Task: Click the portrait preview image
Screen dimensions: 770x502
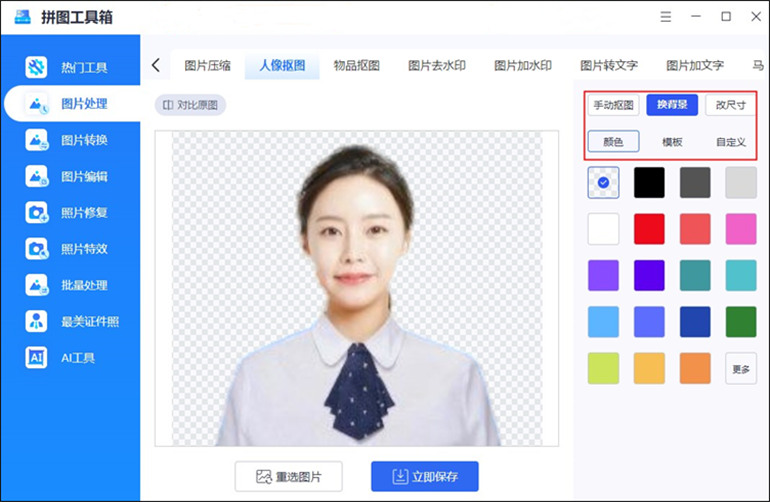Action: [357, 288]
